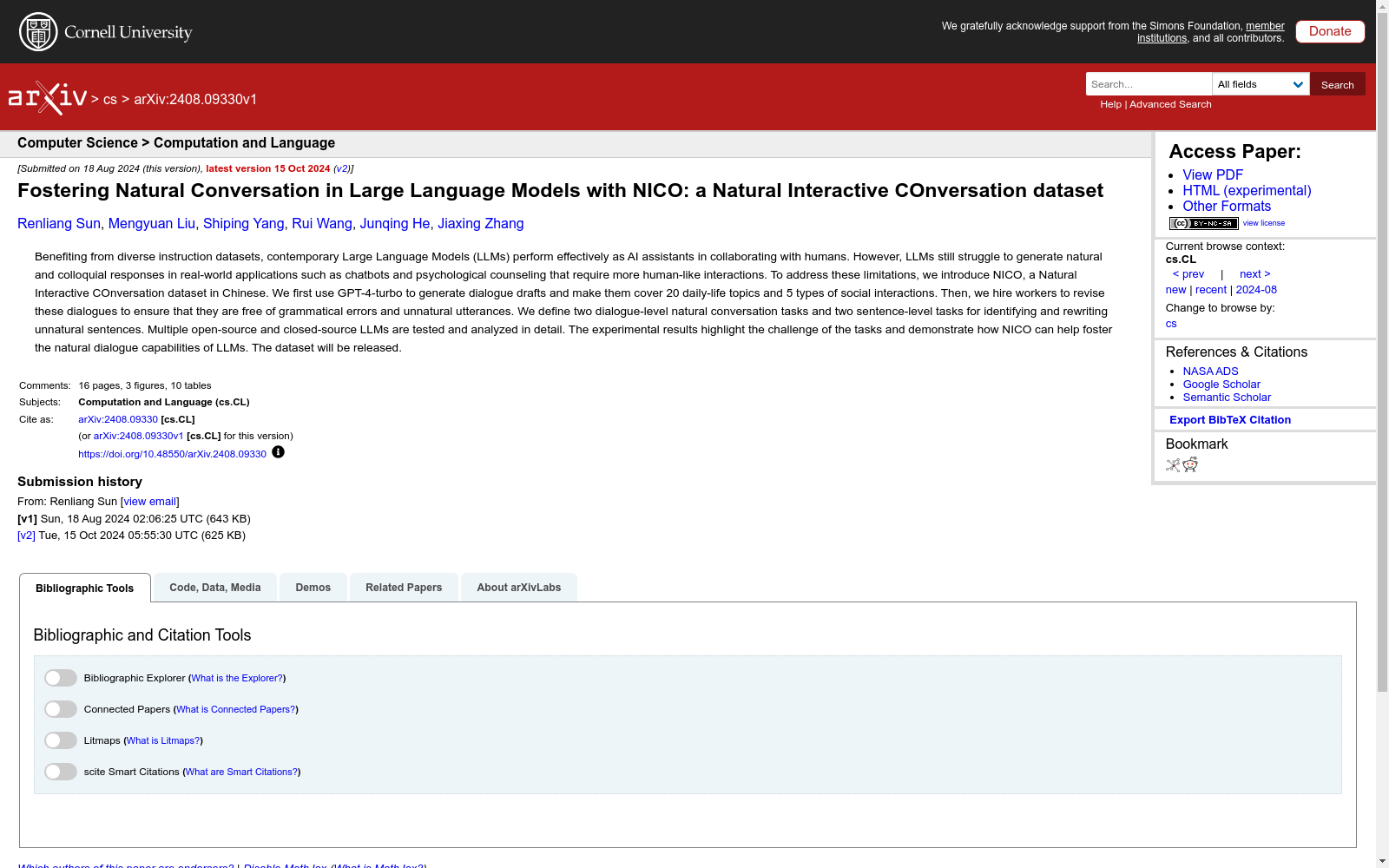
Task: Open What is Connected Papers? link
Action: [x=236, y=709]
